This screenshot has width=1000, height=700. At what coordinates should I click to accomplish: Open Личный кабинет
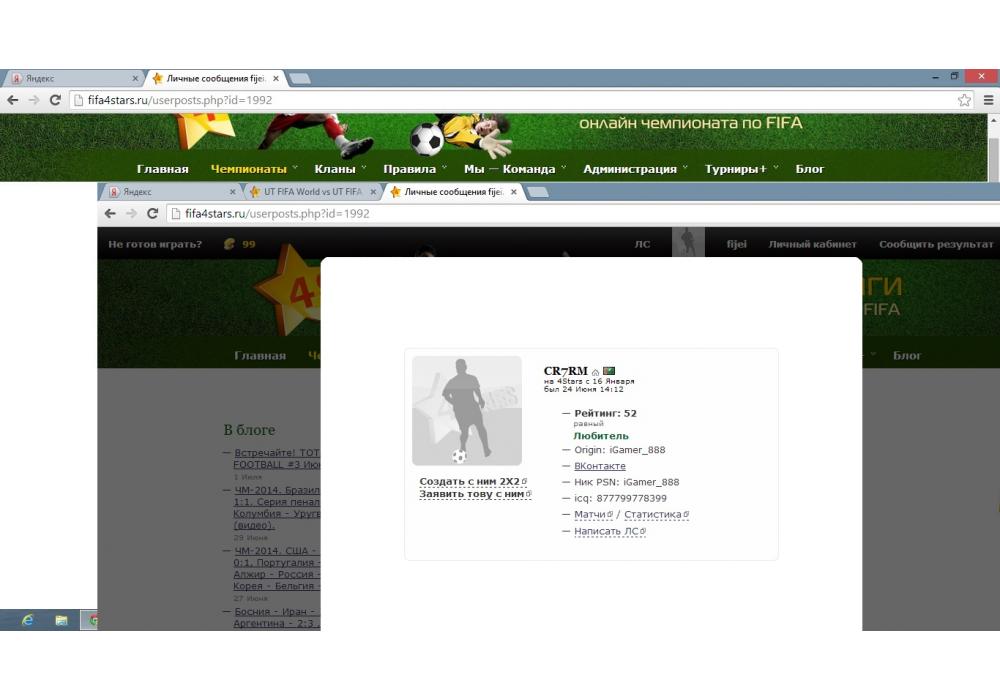tap(812, 244)
